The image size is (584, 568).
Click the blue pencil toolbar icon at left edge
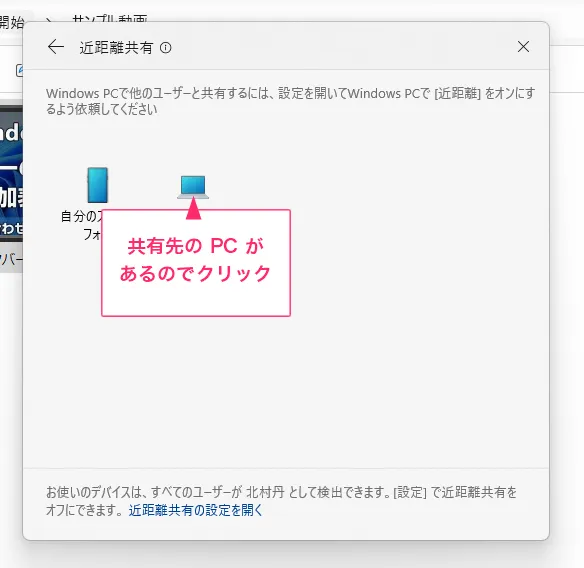coord(19,70)
